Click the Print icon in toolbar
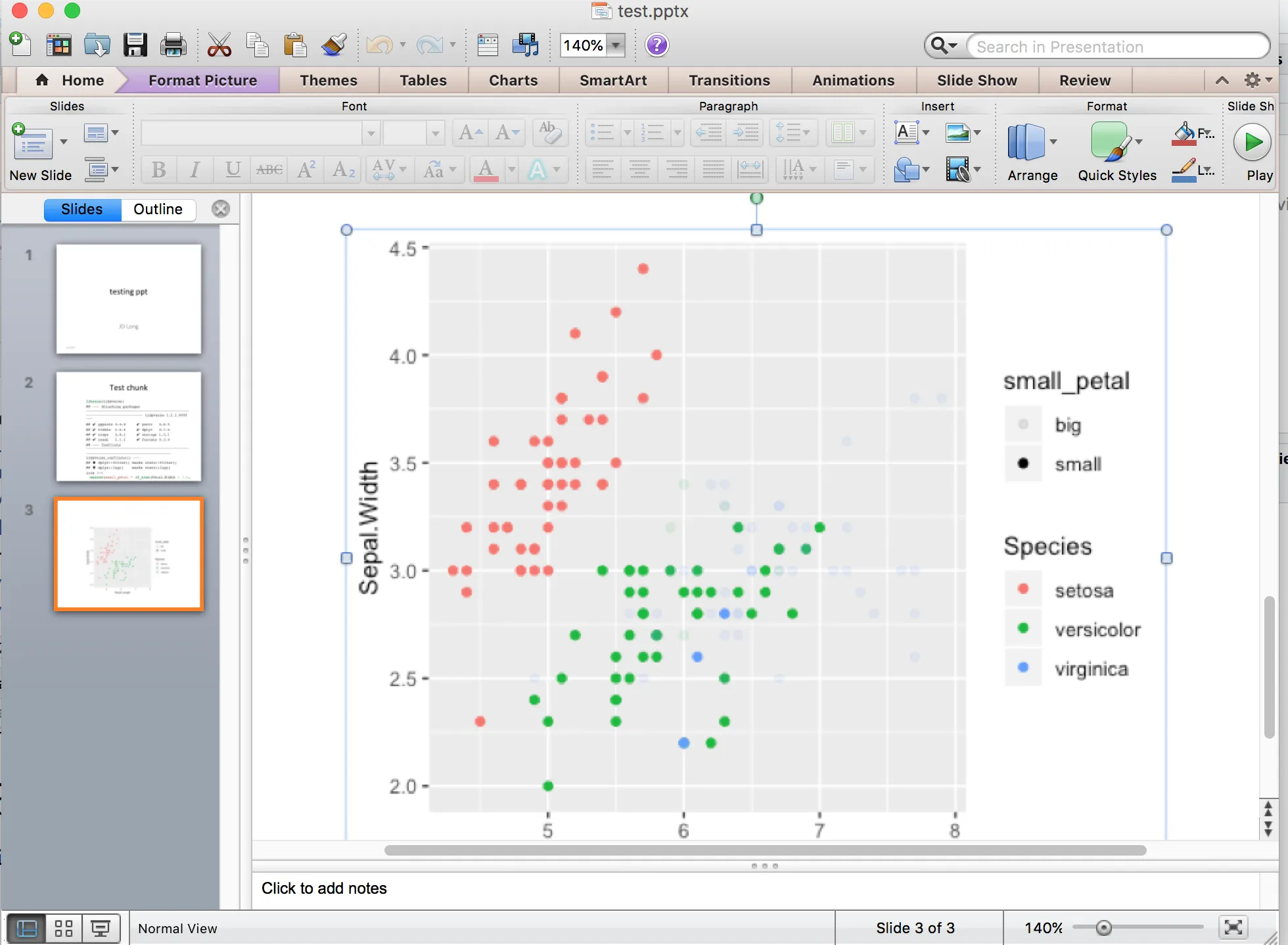Viewport: 1288px width, 945px height. 173,45
